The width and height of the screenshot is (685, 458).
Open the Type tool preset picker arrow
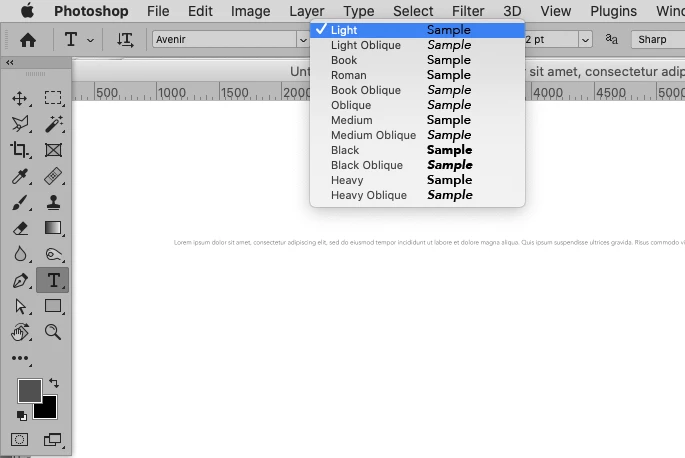click(90, 40)
